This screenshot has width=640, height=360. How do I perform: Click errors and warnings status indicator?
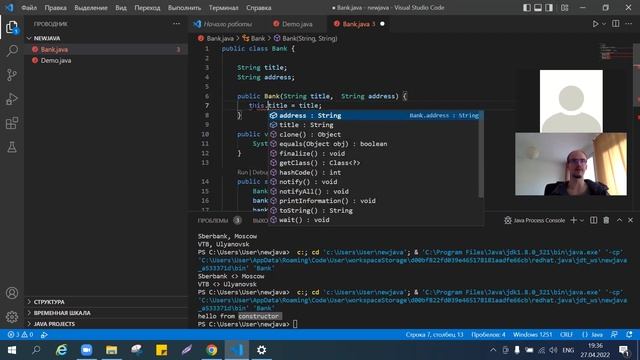pos(20,335)
